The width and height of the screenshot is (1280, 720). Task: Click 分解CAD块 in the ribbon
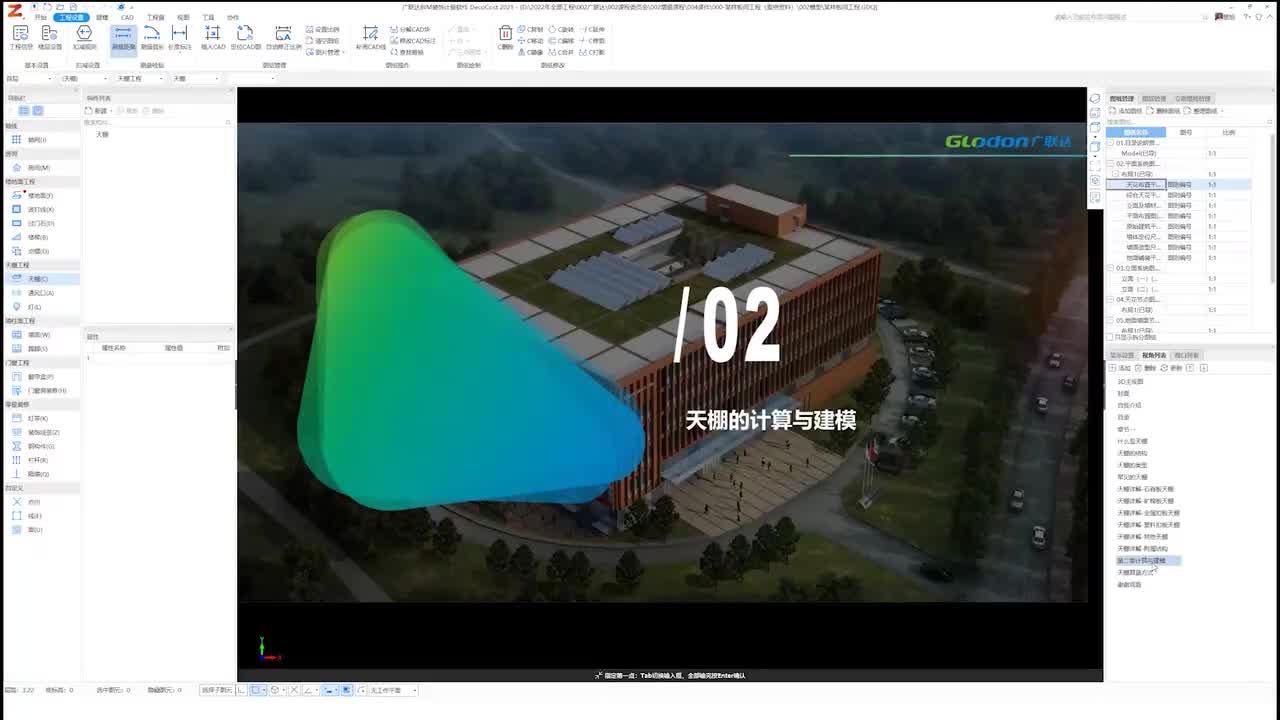(x=411, y=30)
